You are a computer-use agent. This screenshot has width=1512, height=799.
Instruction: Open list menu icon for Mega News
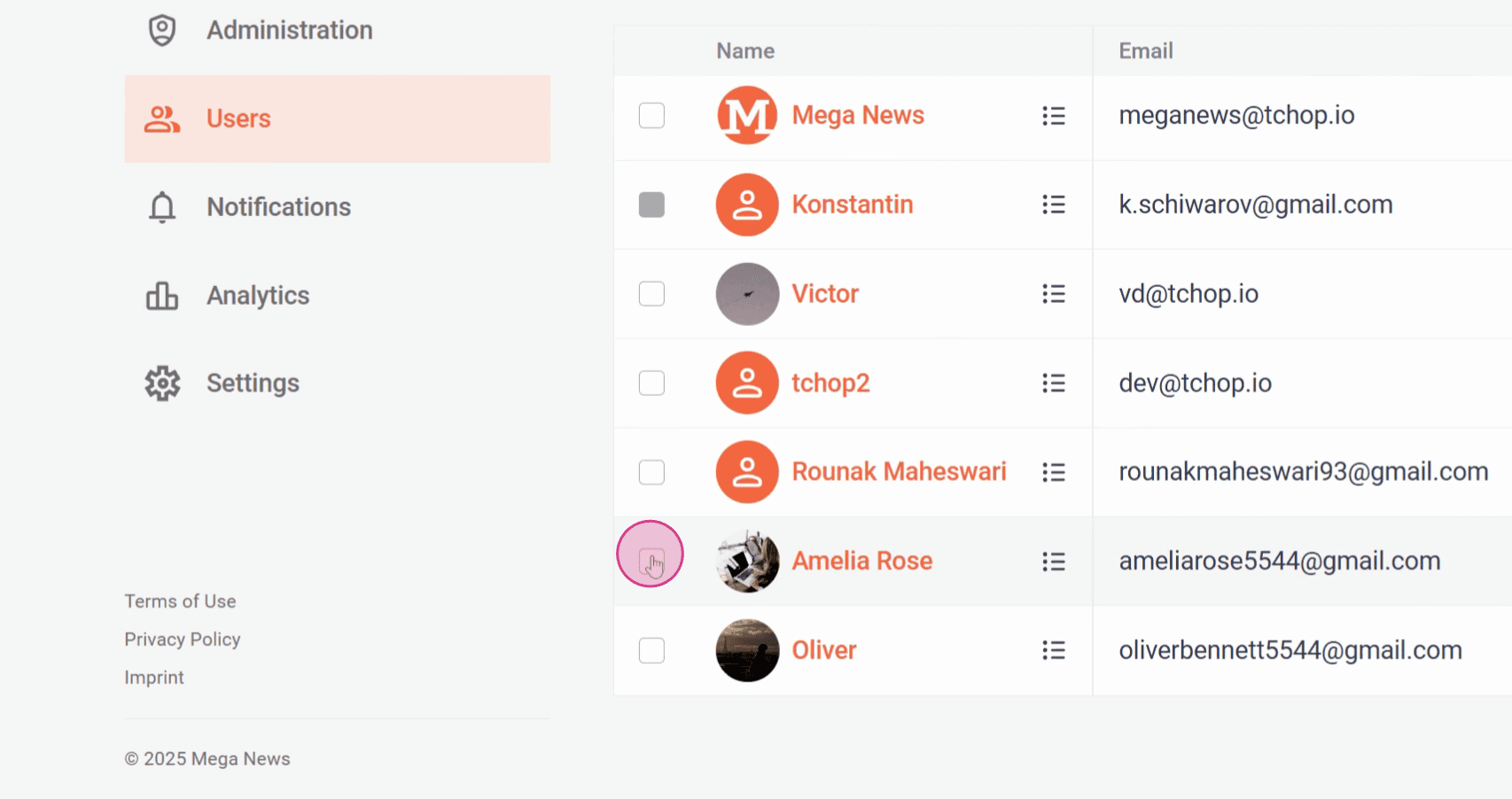click(x=1054, y=116)
